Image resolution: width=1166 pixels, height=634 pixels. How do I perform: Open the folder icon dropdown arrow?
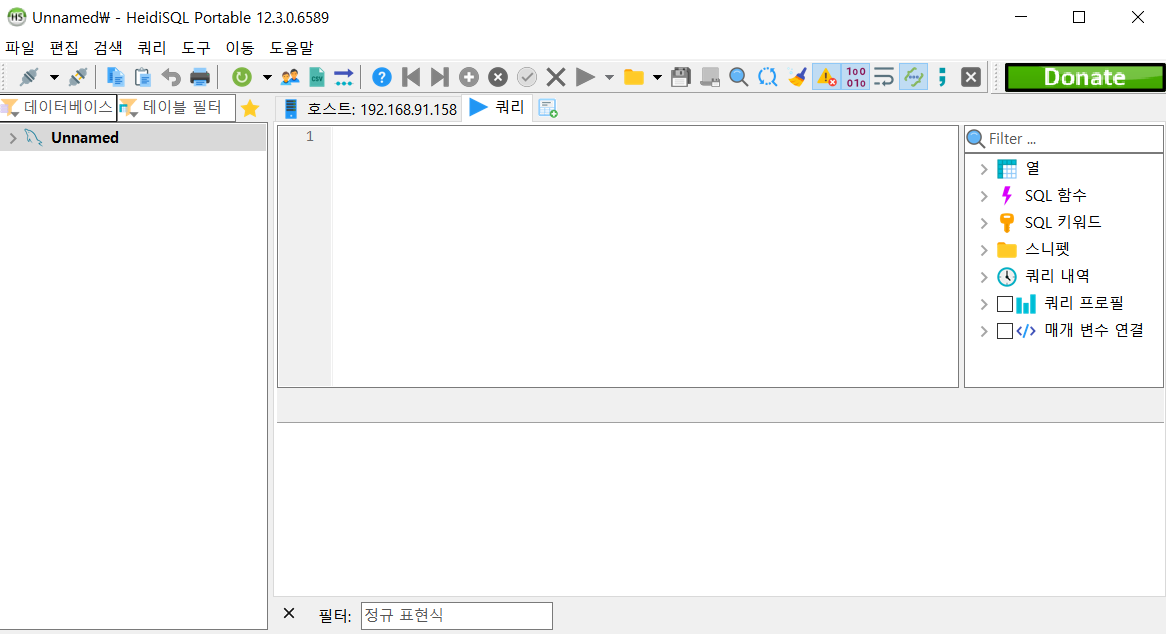point(657,77)
